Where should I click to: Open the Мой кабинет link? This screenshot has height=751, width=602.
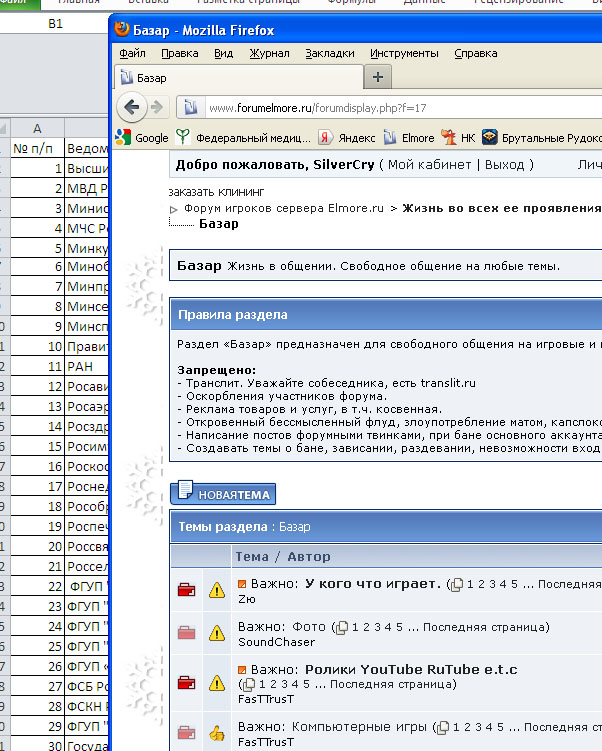point(429,165)
